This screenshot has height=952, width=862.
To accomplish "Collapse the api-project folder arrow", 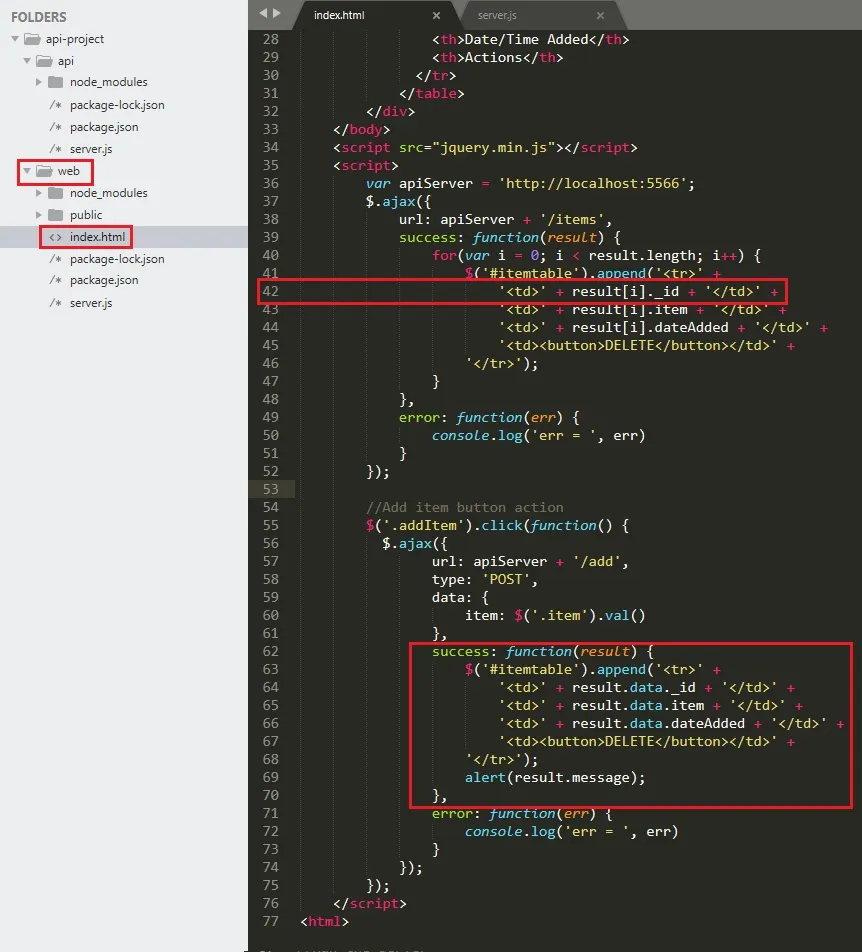I will (15, 39).
